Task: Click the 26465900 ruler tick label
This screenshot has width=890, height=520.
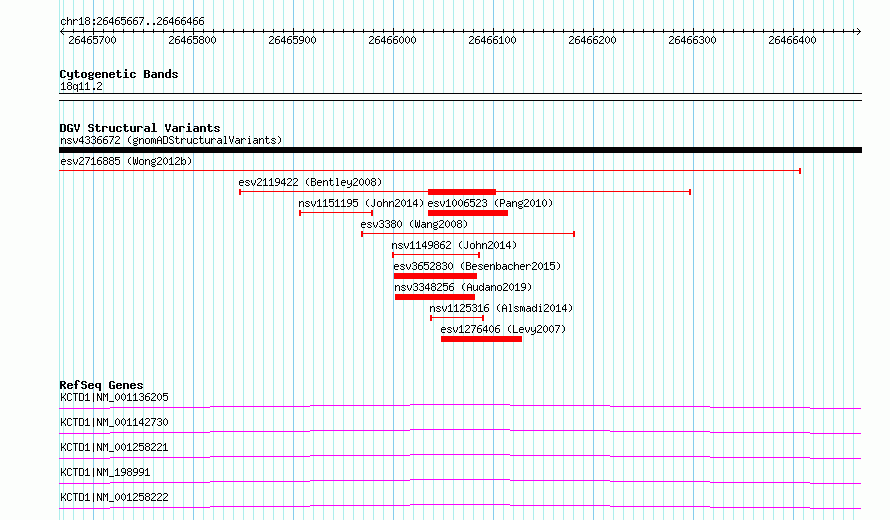Action: point(292,40)
